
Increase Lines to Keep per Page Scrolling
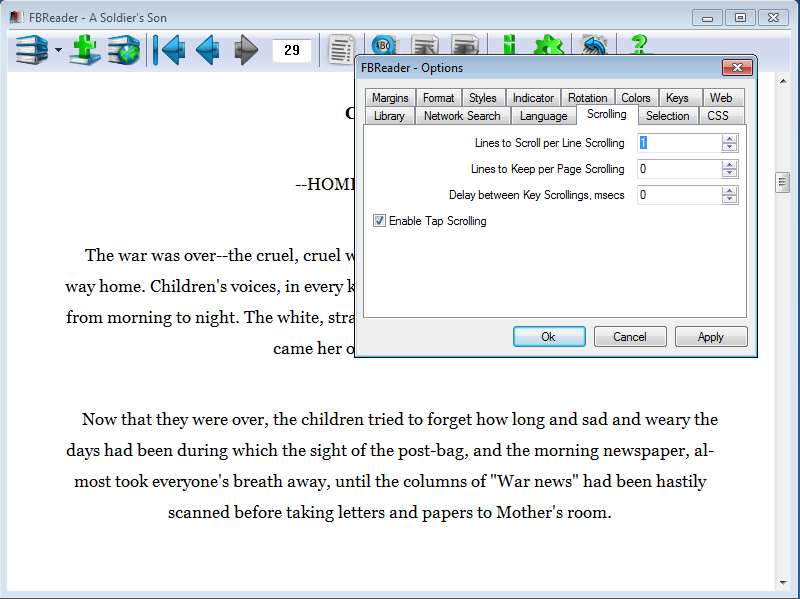[730, 165]
